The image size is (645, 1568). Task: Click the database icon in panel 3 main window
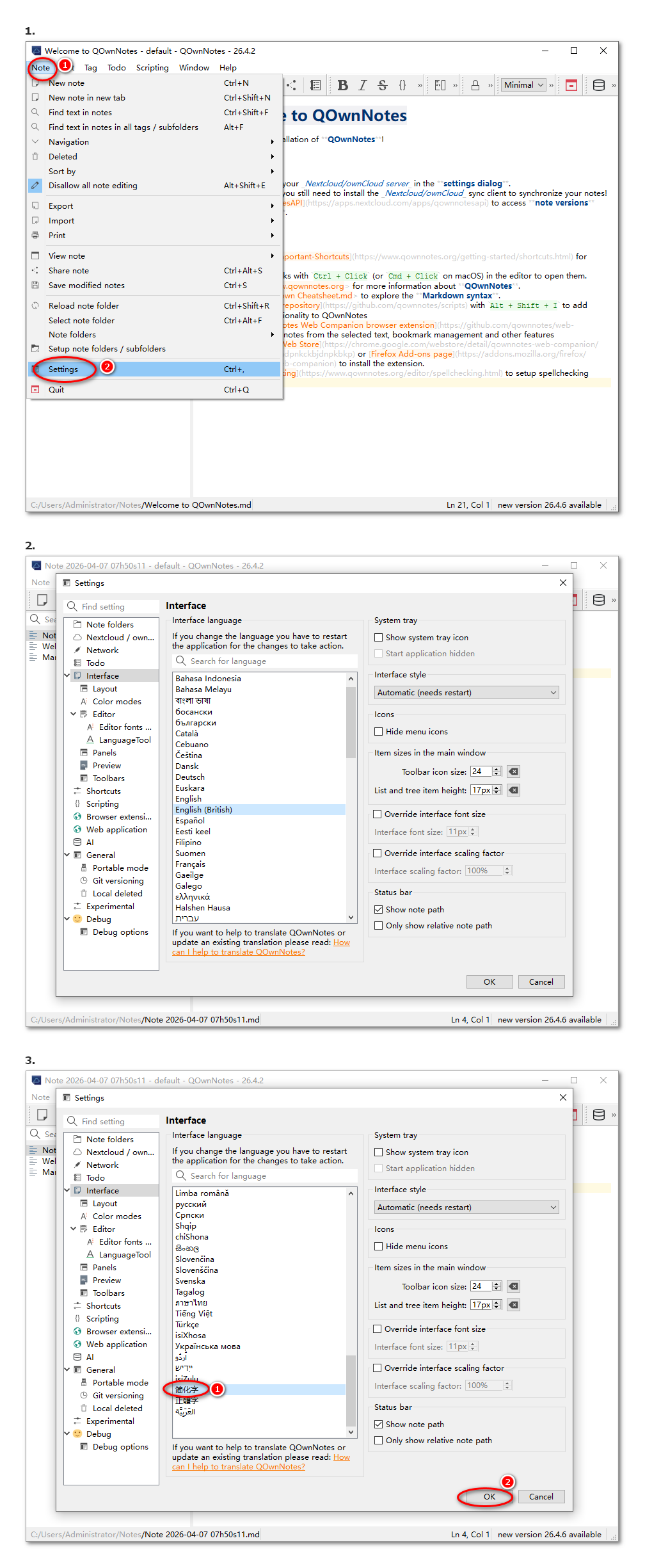click(x=599, y=1115)
